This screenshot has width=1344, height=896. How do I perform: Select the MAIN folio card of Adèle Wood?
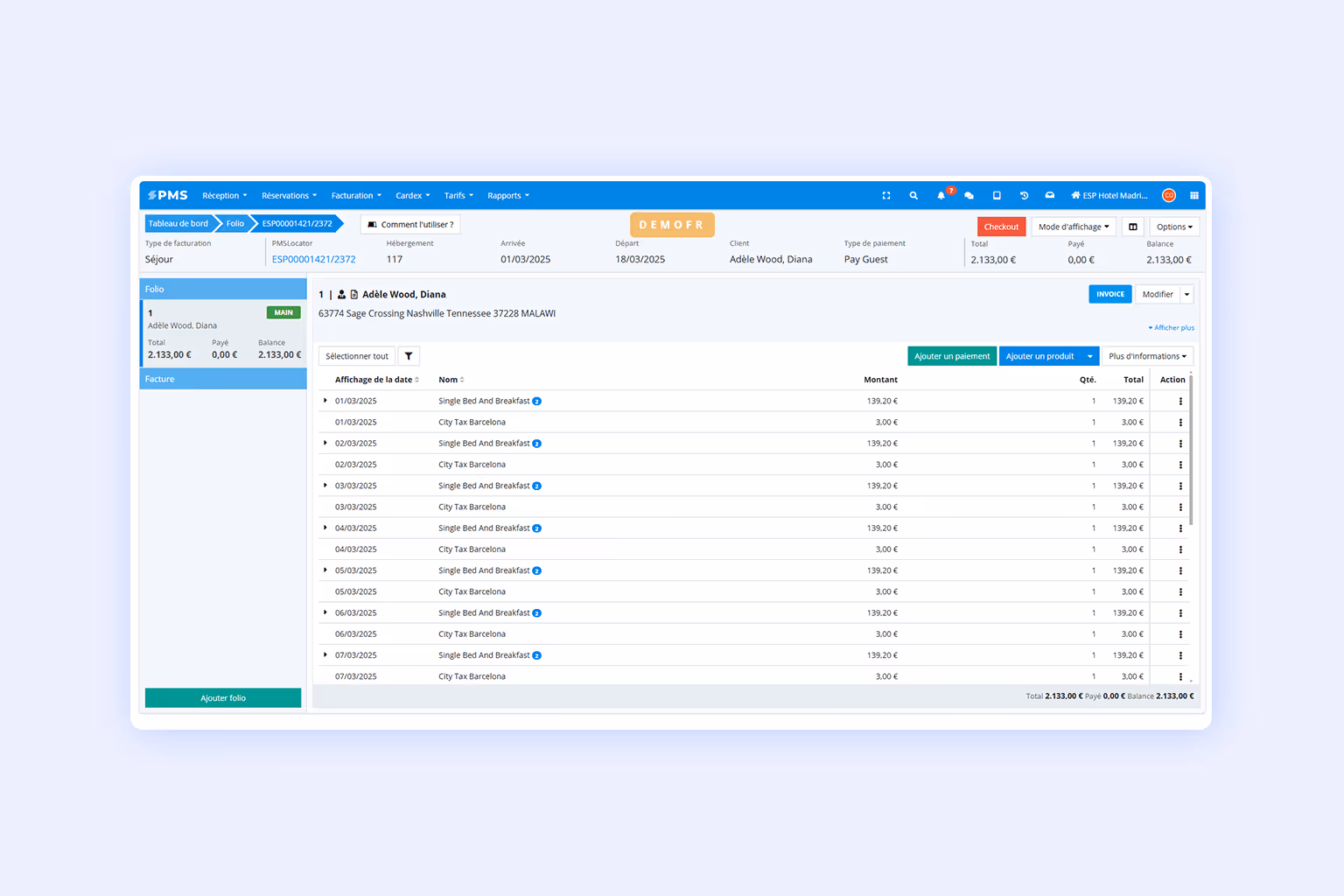(x=223, y=333)
